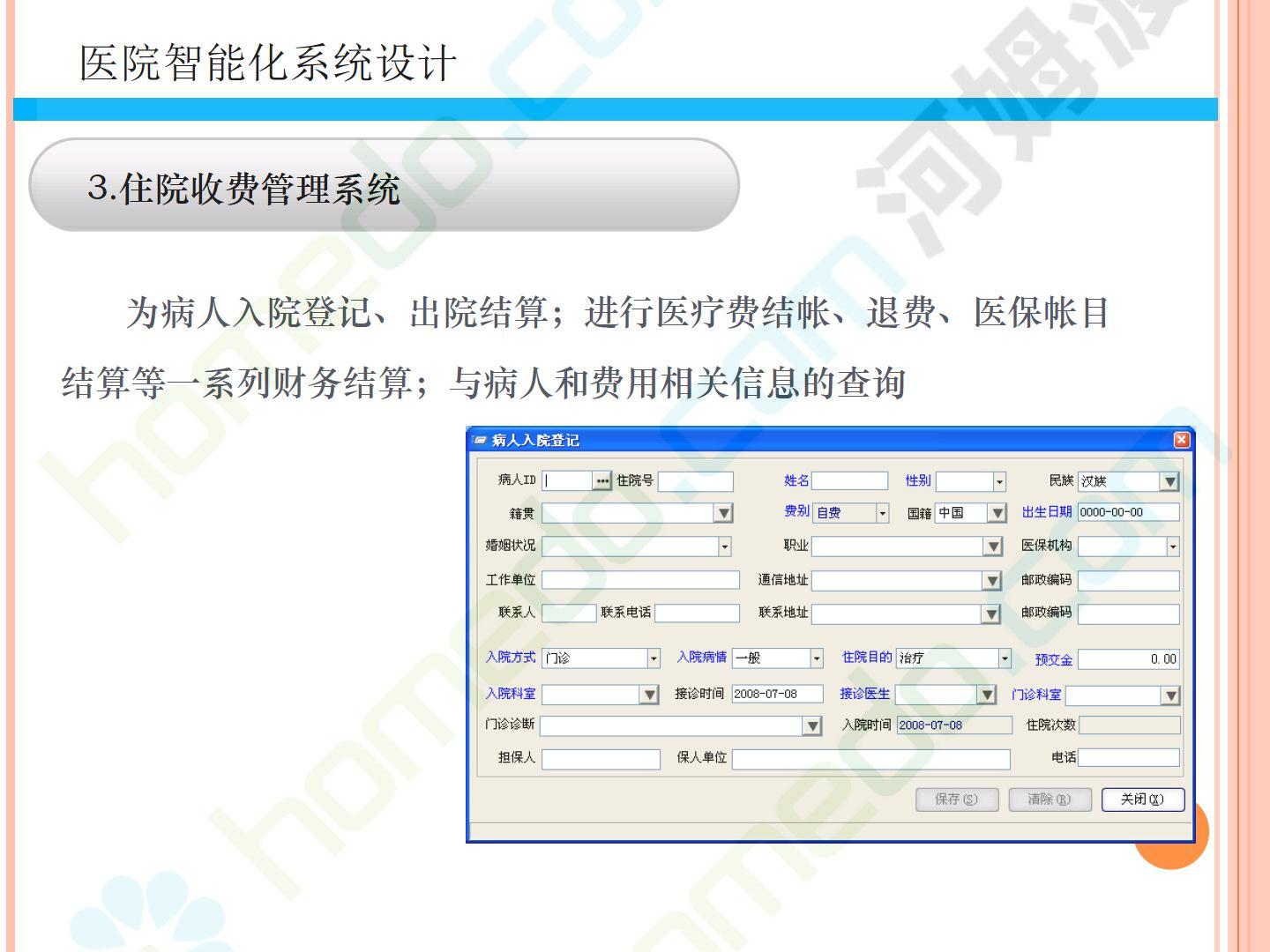Viewport: 1270px width, 952px height.
Task: Open the 费别 dropdown showing 自费
Action: 881,513
